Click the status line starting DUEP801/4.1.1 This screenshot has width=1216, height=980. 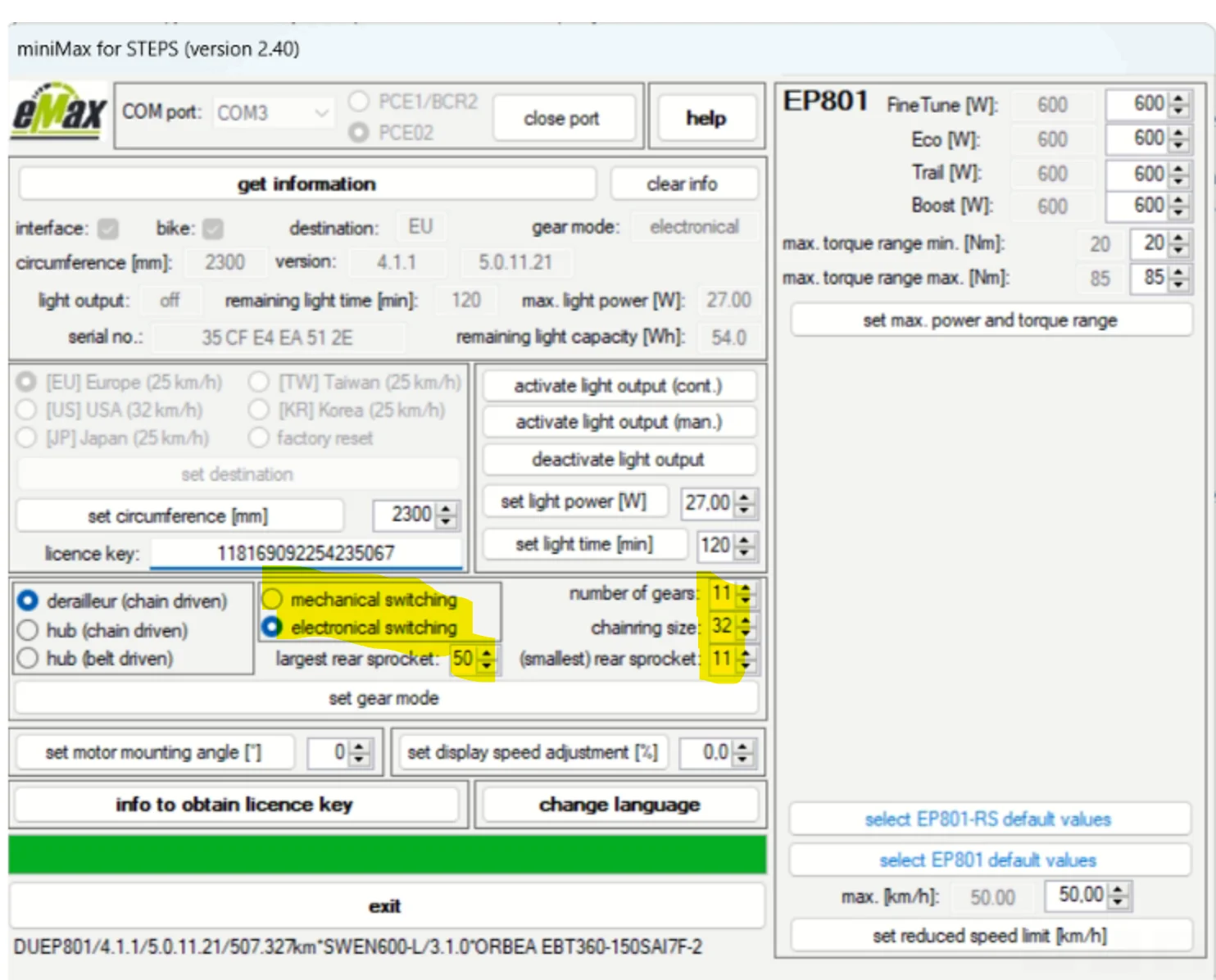tap(358, 947)
